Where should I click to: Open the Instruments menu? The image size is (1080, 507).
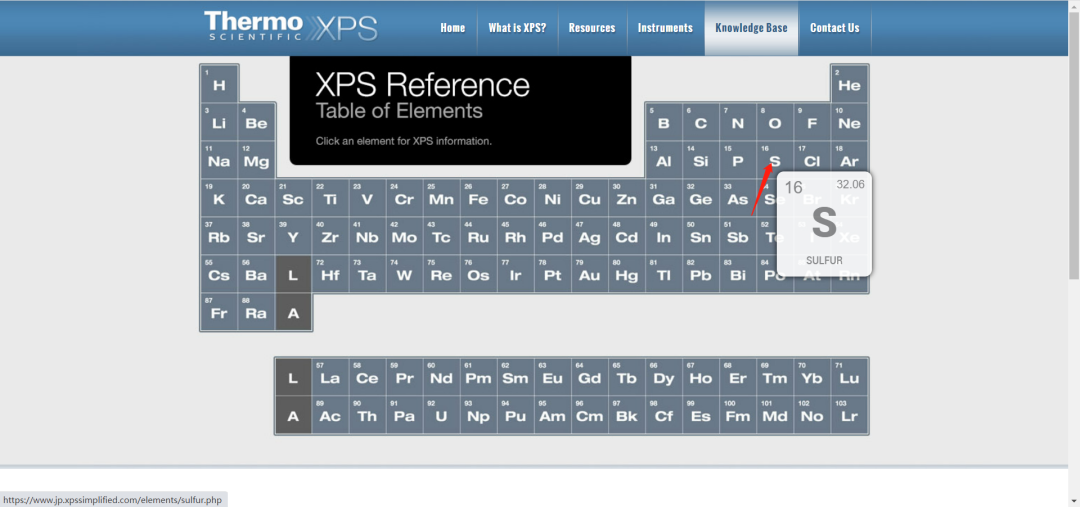pos(665,28)
